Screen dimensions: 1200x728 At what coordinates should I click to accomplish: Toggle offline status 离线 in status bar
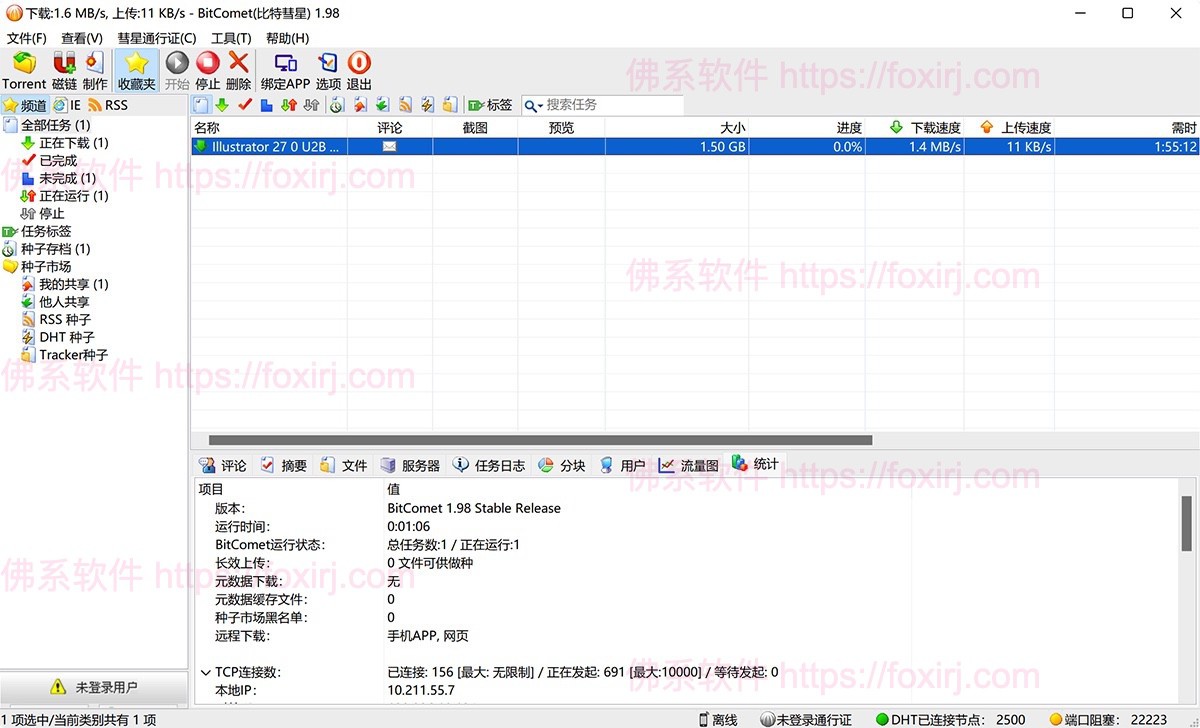click(720, 719)
